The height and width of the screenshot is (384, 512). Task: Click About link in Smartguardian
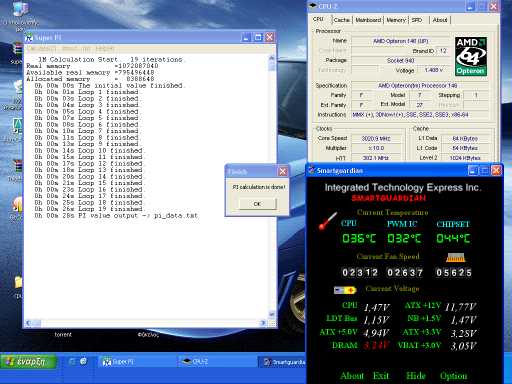[352, 376]
